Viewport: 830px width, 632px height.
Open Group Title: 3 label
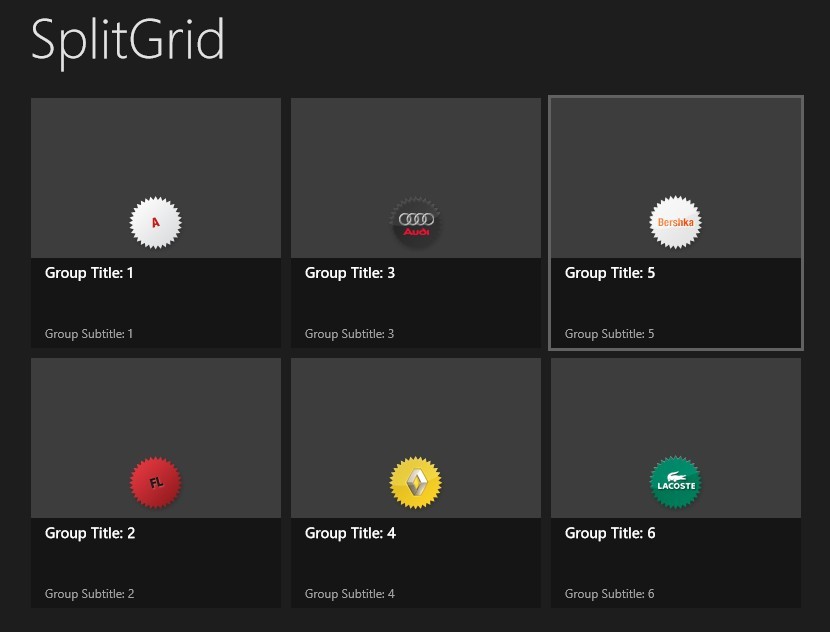pyautogui.click(x=350, y=273)
